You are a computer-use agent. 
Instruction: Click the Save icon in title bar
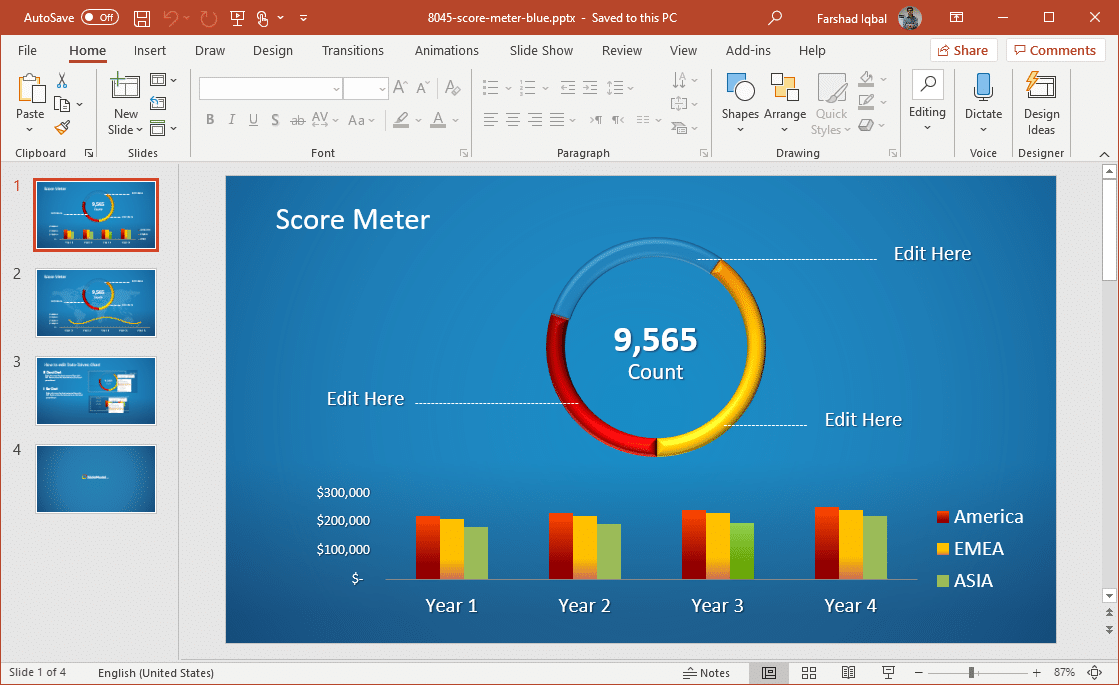click(142, 18)
